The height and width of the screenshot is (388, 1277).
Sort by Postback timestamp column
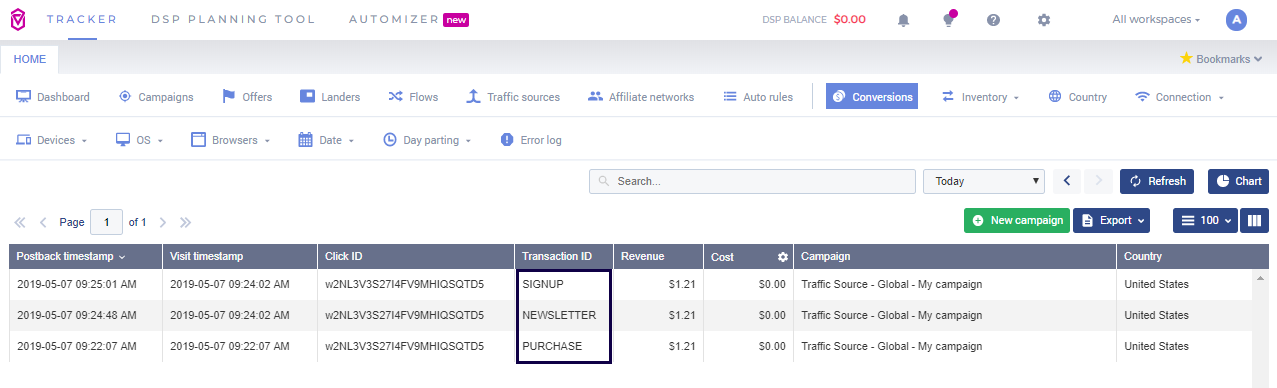click(85, 257)
